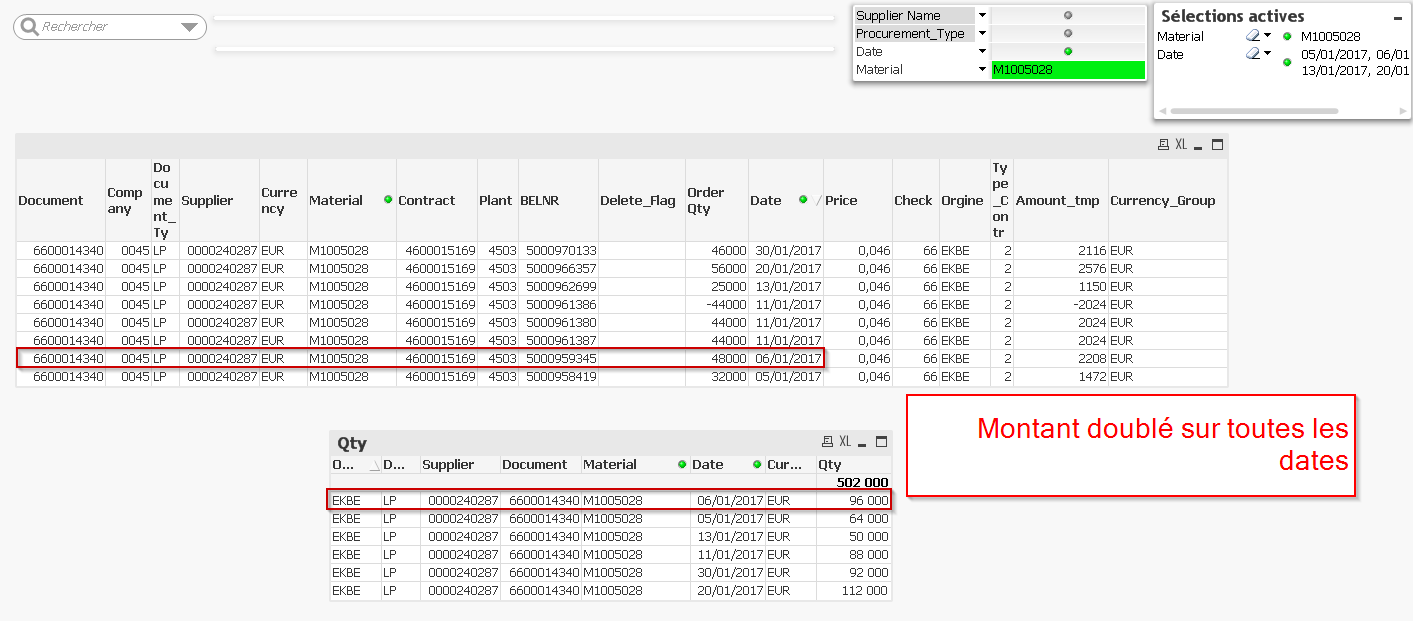The image size is (1413, 621).
Task: Expand the Supplier Name multi-box dropdown
Action: (982, 15)
